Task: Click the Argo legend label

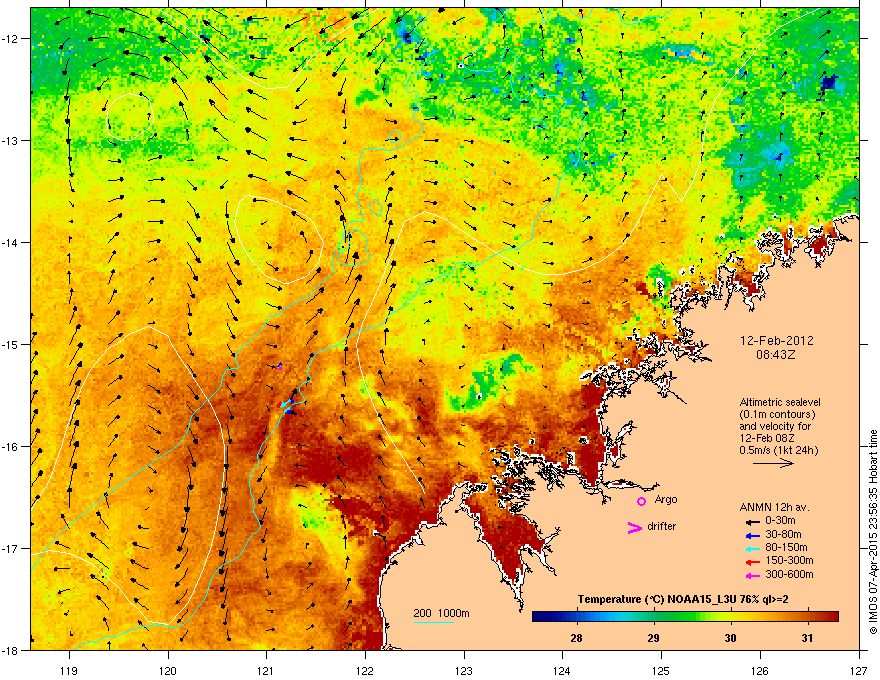Action: (666, 499)
